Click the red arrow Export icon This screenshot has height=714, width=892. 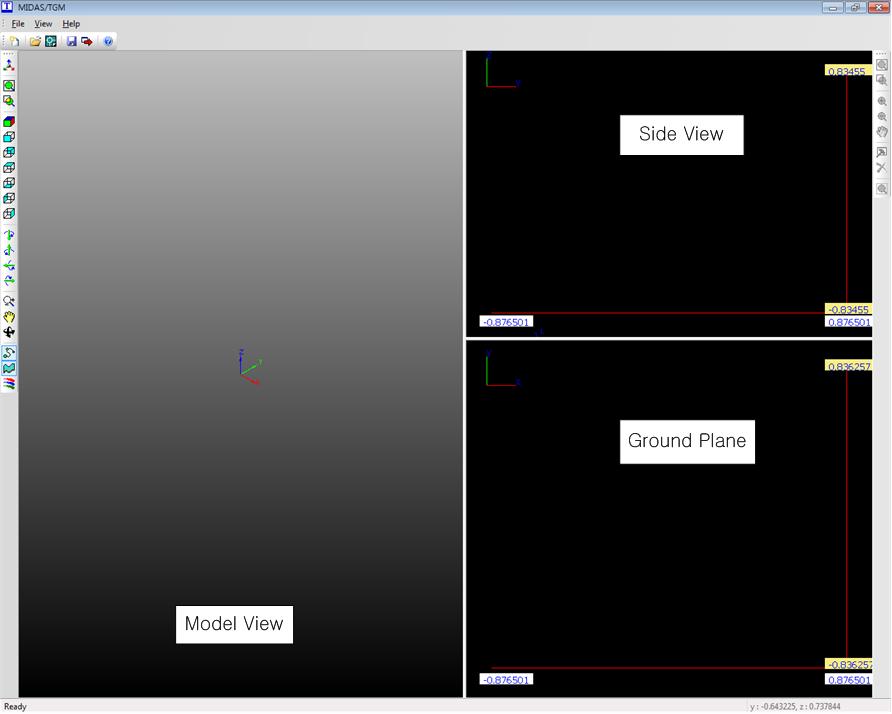tap(87, 41)
